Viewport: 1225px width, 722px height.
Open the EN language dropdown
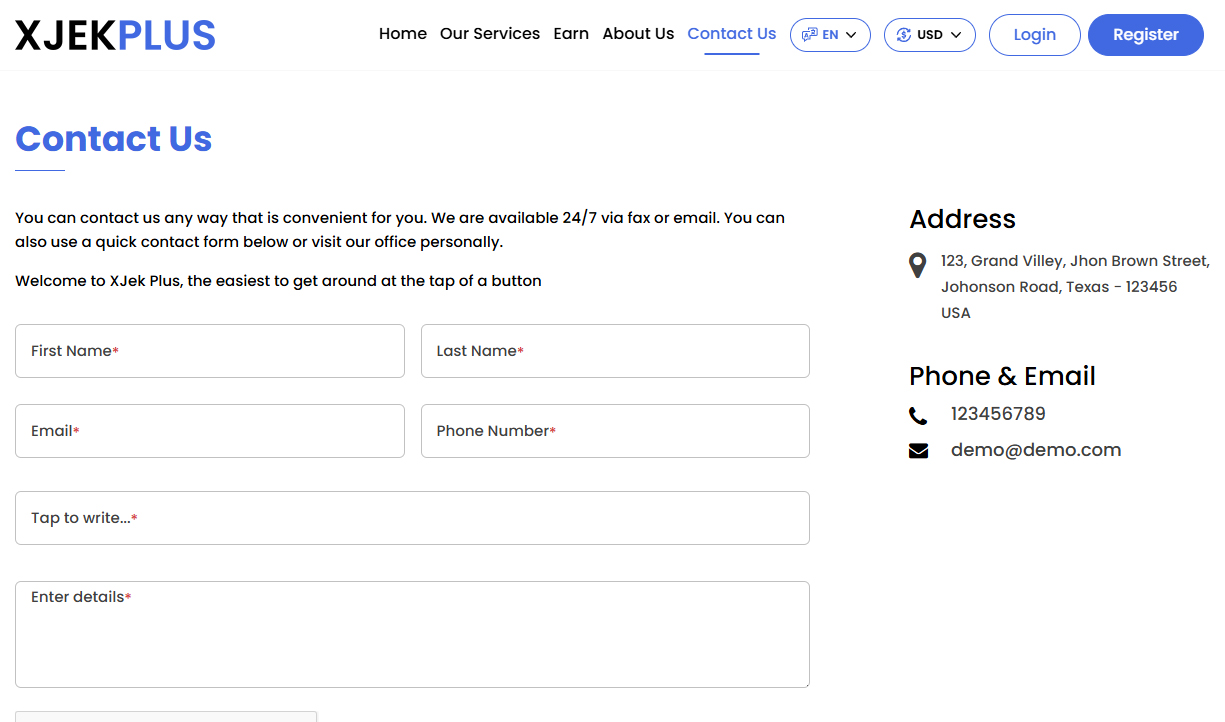coord(830,34)
